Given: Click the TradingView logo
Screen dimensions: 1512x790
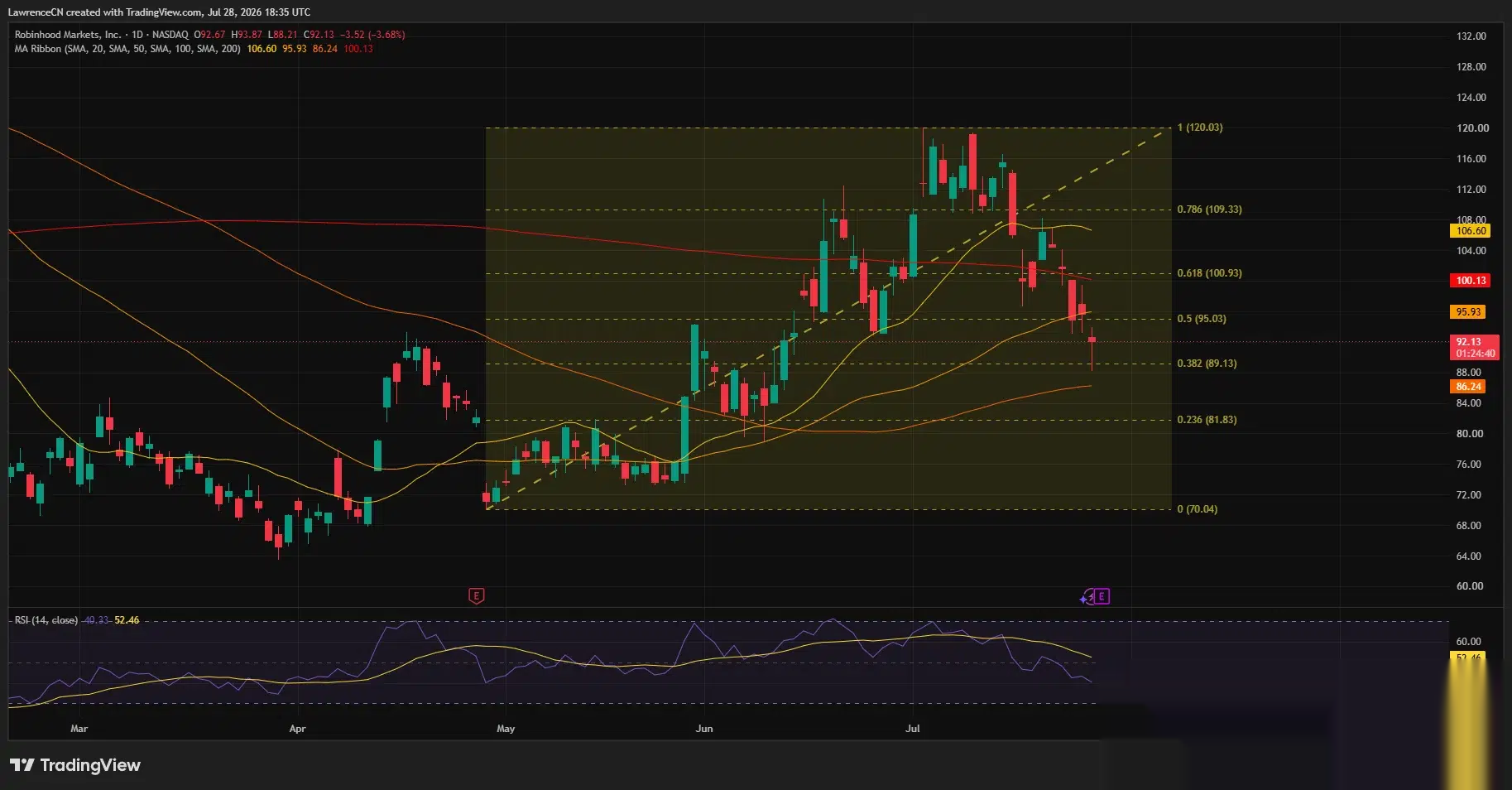Looking at the screenshot, I should click(x=75, y=765).
